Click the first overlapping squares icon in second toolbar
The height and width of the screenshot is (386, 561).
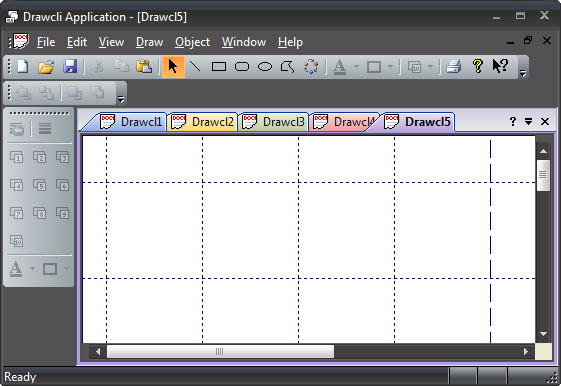[x=23, y=93]
